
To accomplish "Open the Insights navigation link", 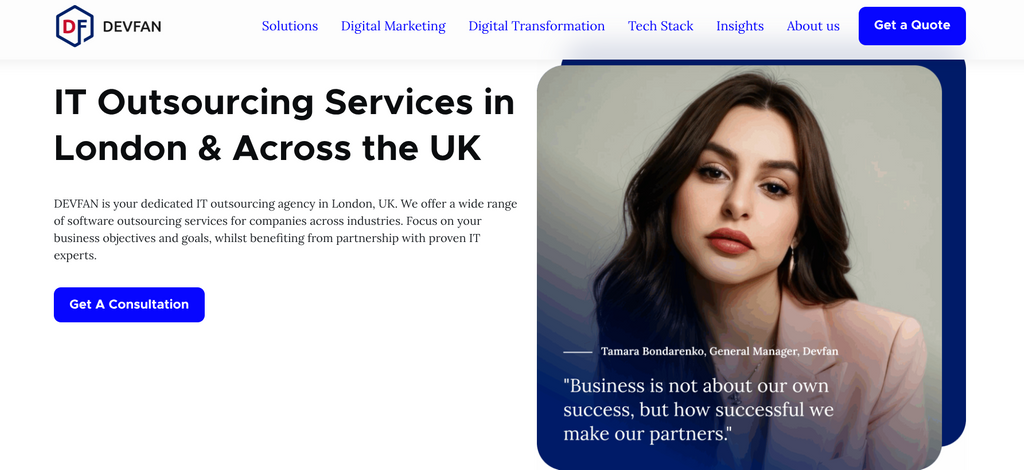I will click(x=740, y=26).
